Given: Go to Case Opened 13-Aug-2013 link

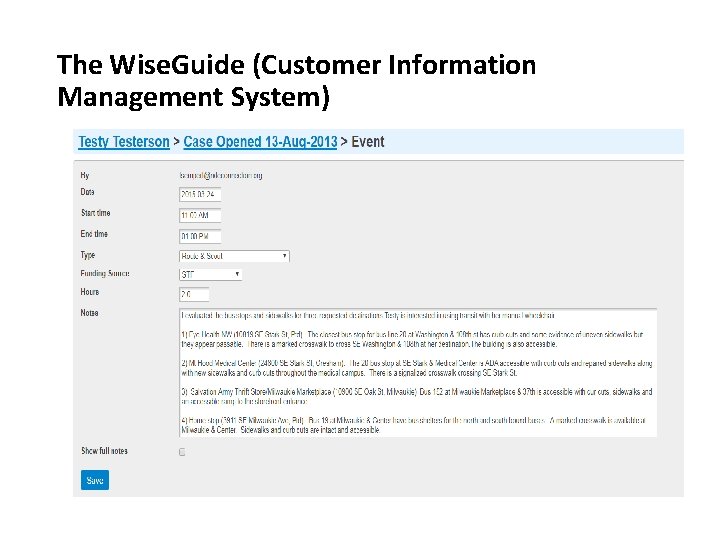Looking at the screenshot, I should [x=260, y=142].
